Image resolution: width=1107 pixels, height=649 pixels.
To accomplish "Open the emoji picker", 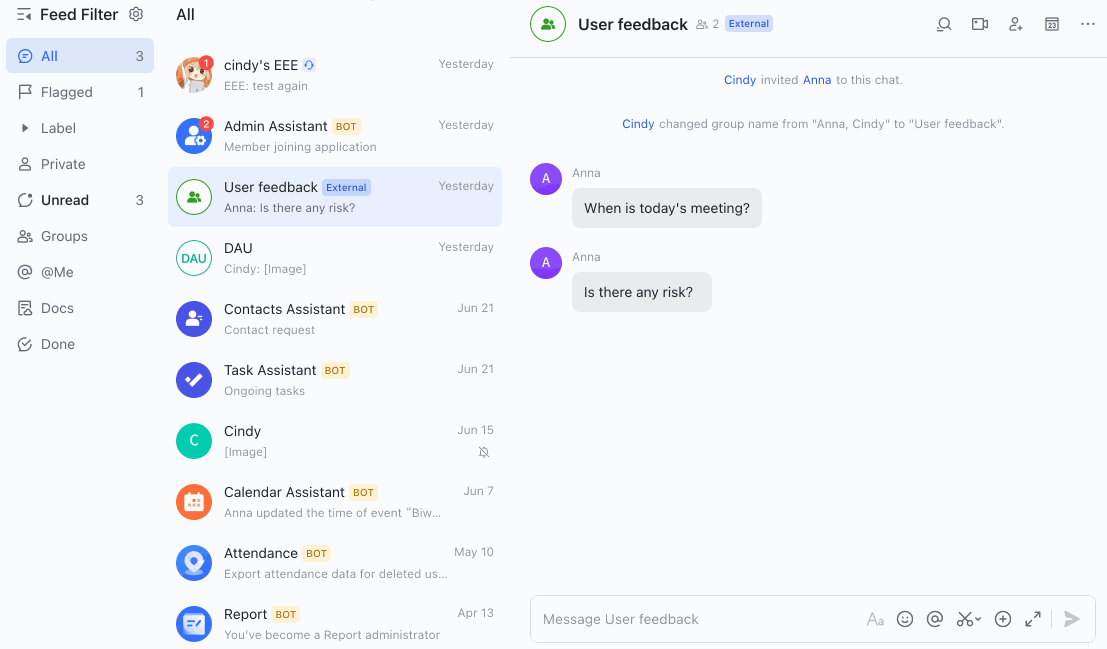I will click(x=905, y=619).
